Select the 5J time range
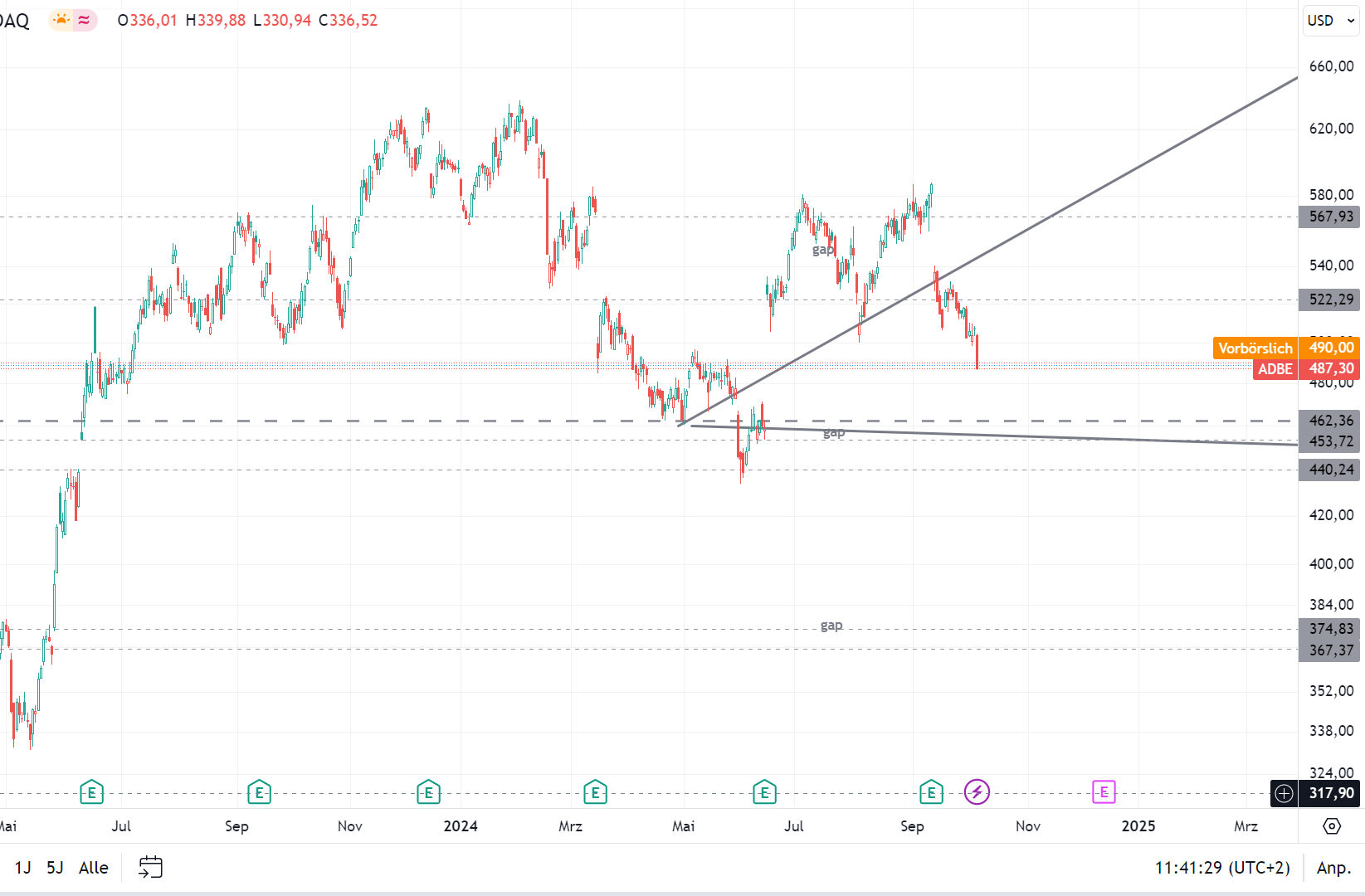 coord(55,867)
